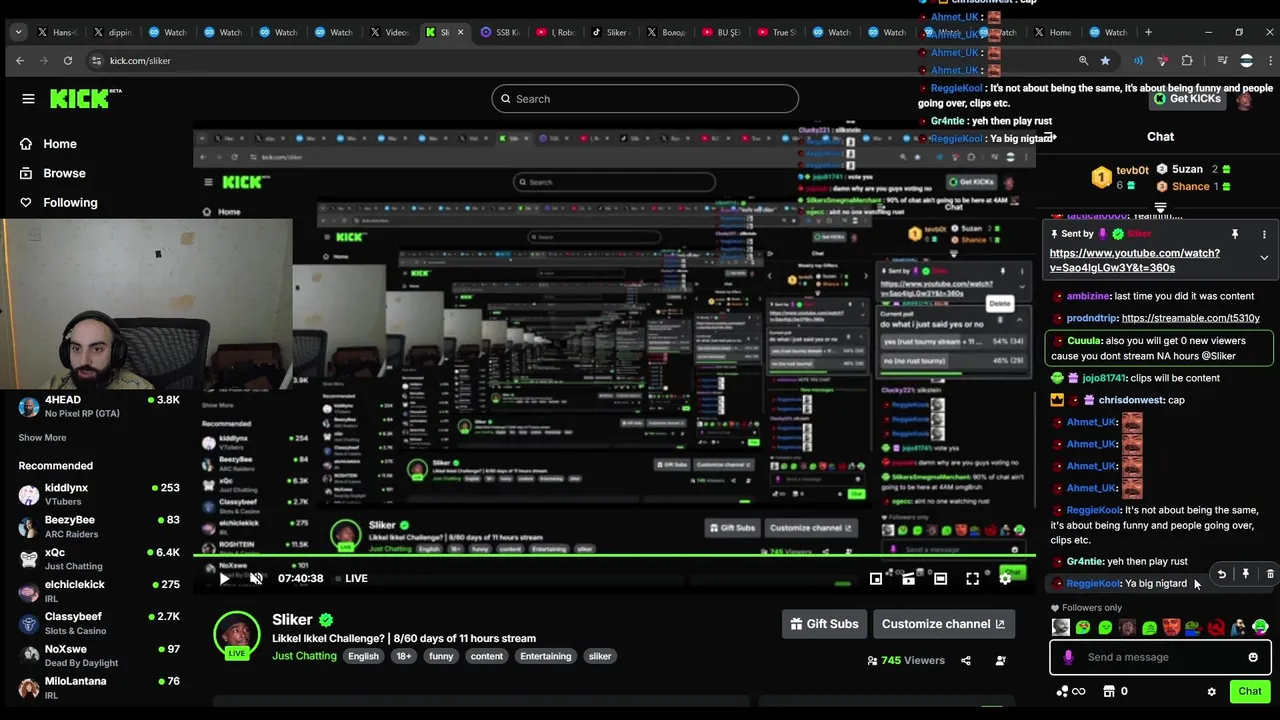Pin ReggieKool's latest chat message

[1245, 574]
